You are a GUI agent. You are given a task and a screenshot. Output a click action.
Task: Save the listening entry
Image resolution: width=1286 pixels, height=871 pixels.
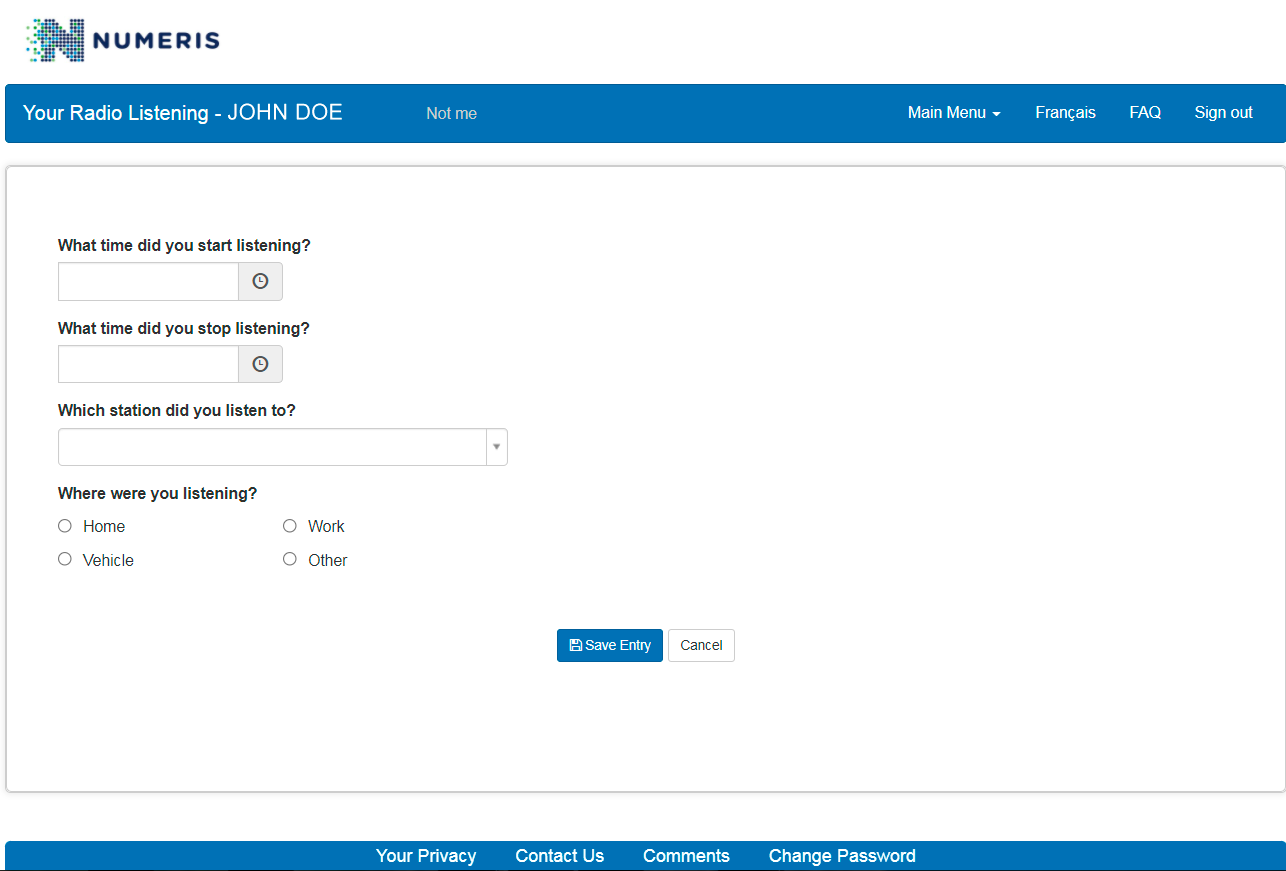610,646
